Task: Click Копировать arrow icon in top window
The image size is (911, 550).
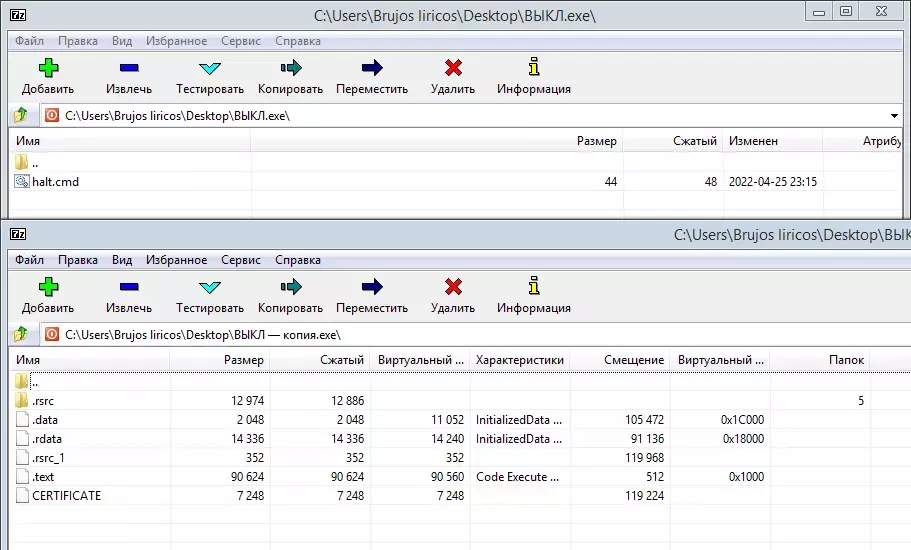Action: 290,68
